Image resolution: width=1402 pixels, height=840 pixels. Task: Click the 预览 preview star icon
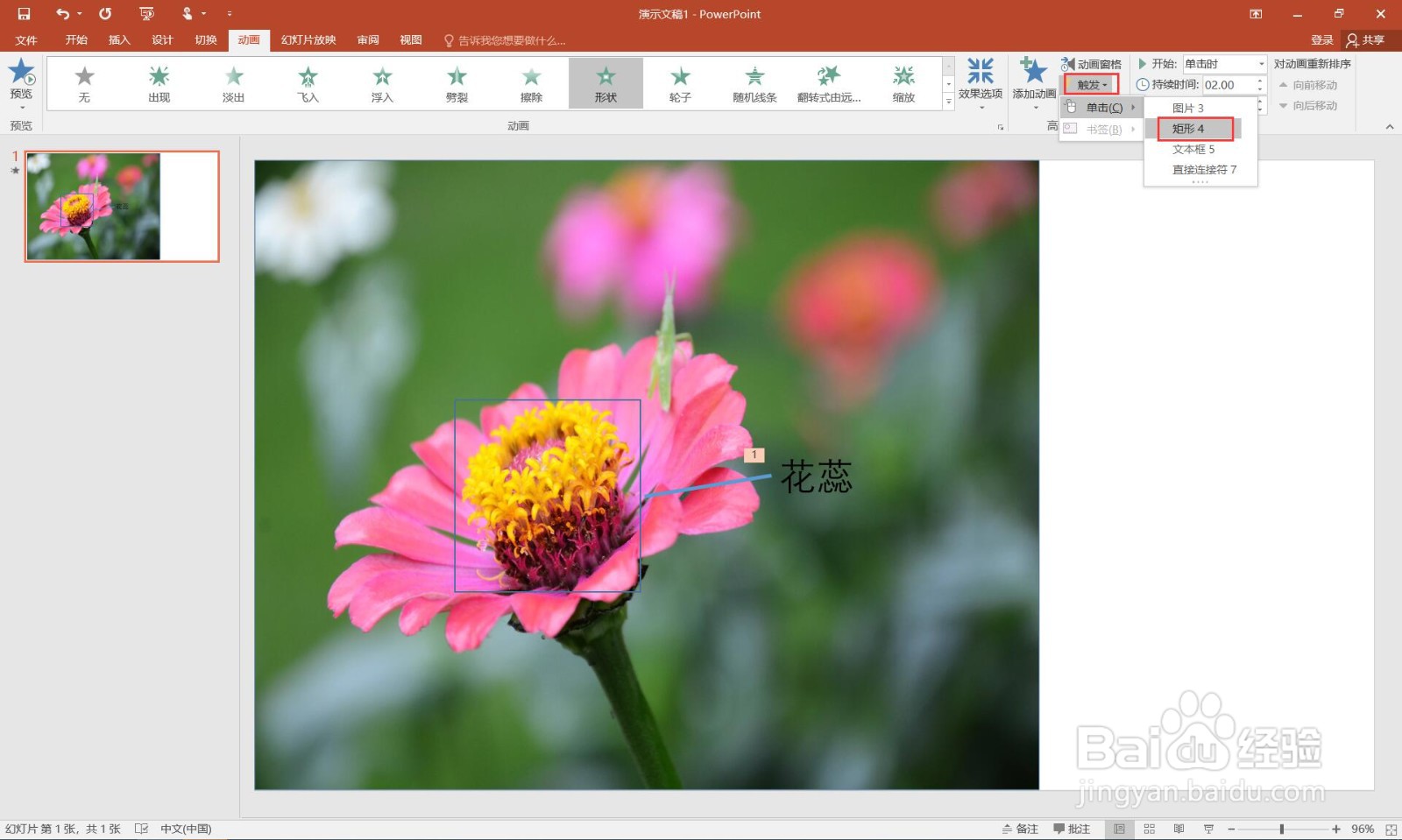(x=21, y=72)
